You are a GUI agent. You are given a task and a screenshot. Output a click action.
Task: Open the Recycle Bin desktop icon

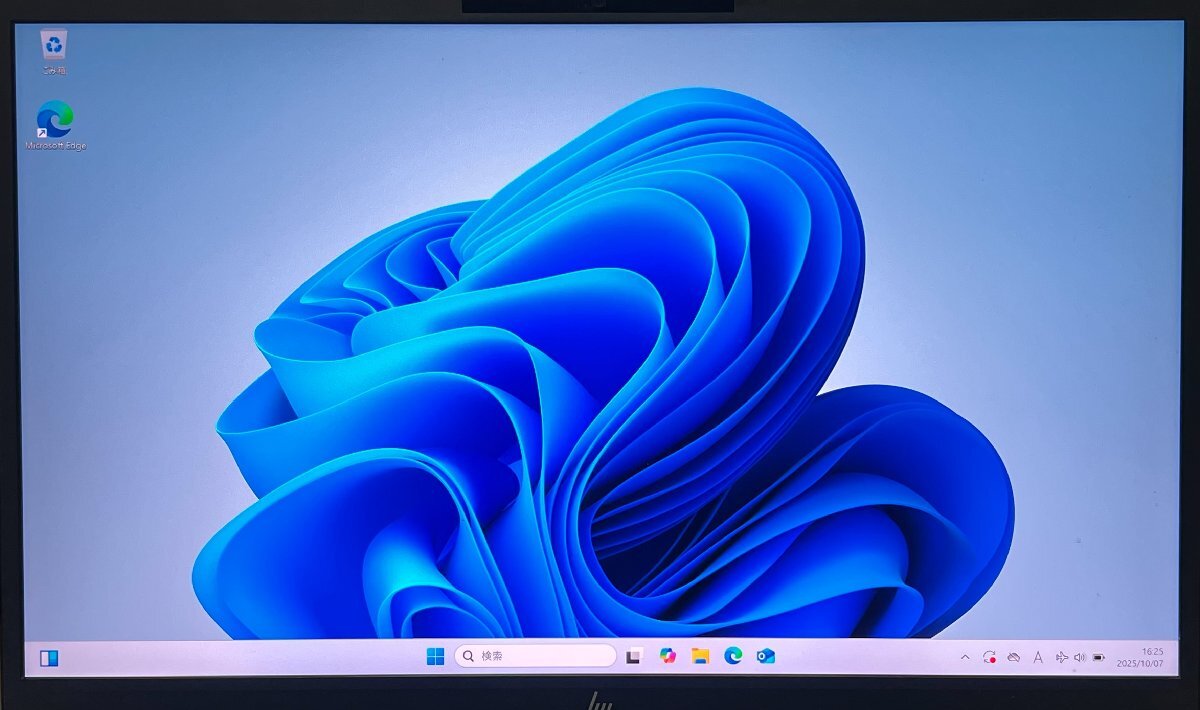tap(54, 52)
